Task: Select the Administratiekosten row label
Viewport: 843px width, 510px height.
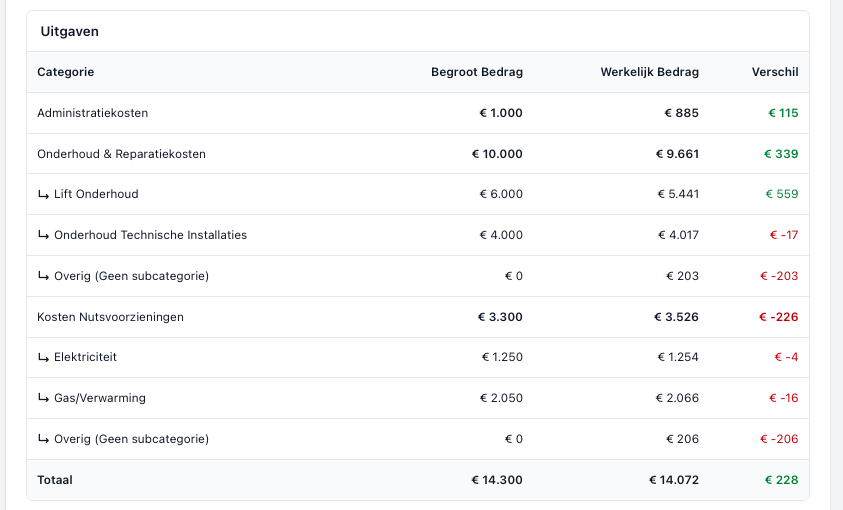Action: pos(92,113)
